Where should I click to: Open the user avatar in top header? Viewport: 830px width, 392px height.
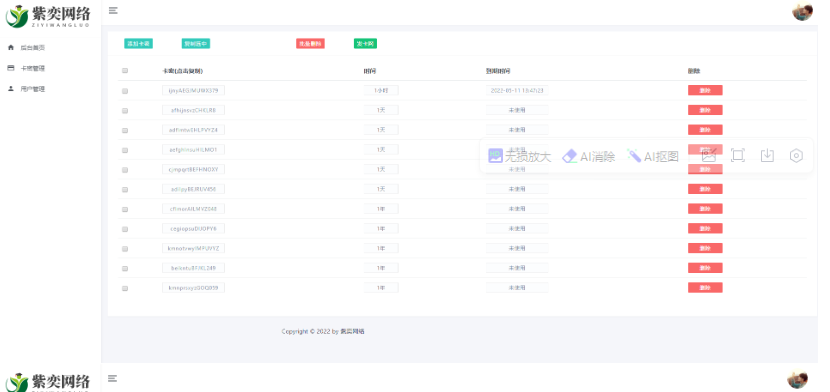point(802,11)
